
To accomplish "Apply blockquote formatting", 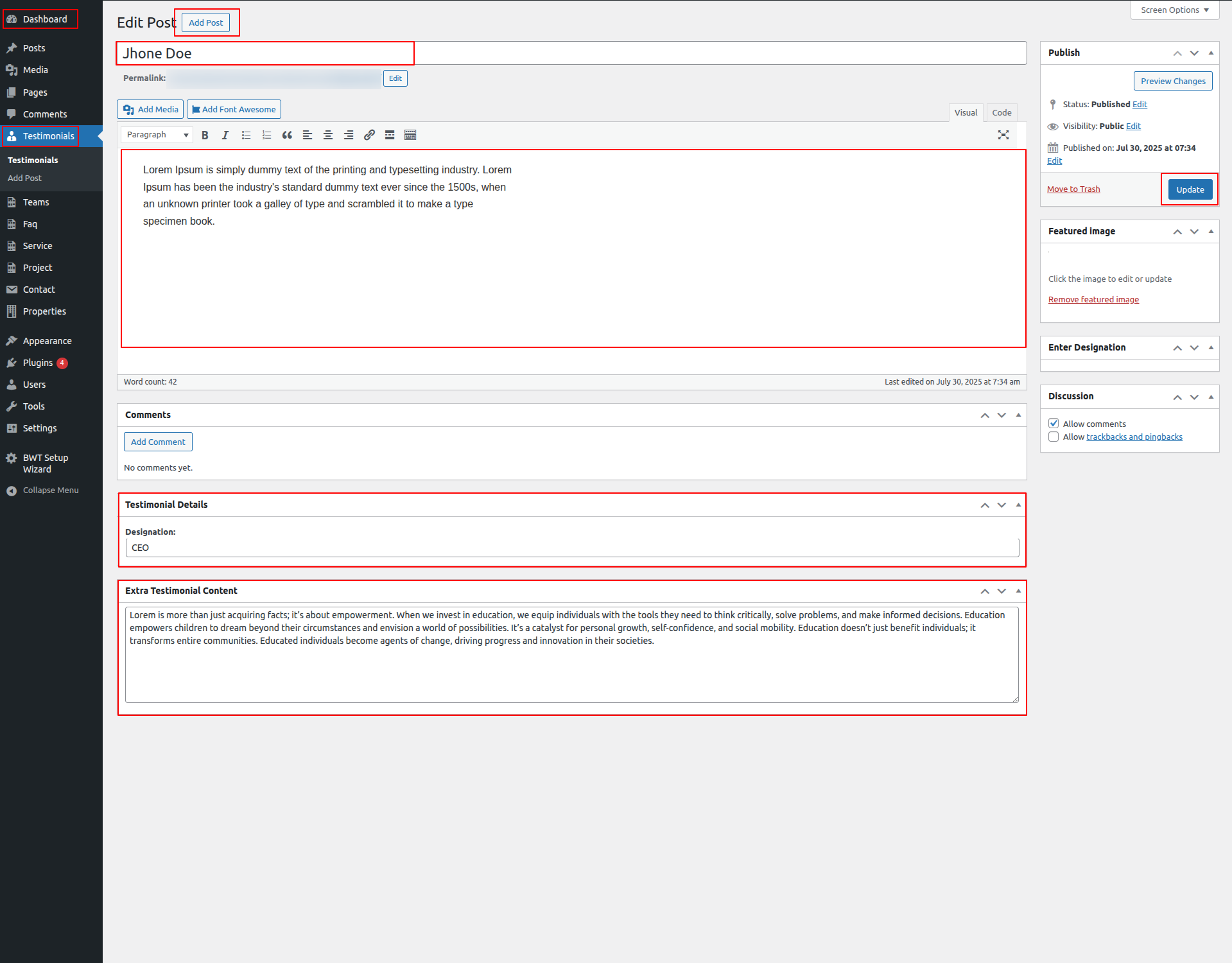I will (287, 135).
